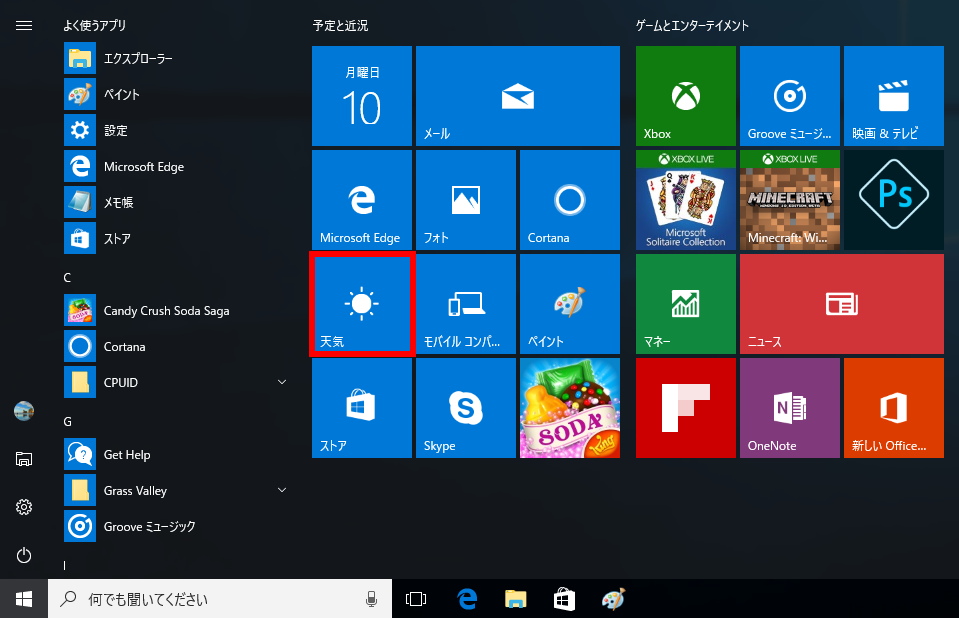The height and width of the screenshot is (618, 959).
Task: Click the 予定と近況 group header
Action: [340, 26]
